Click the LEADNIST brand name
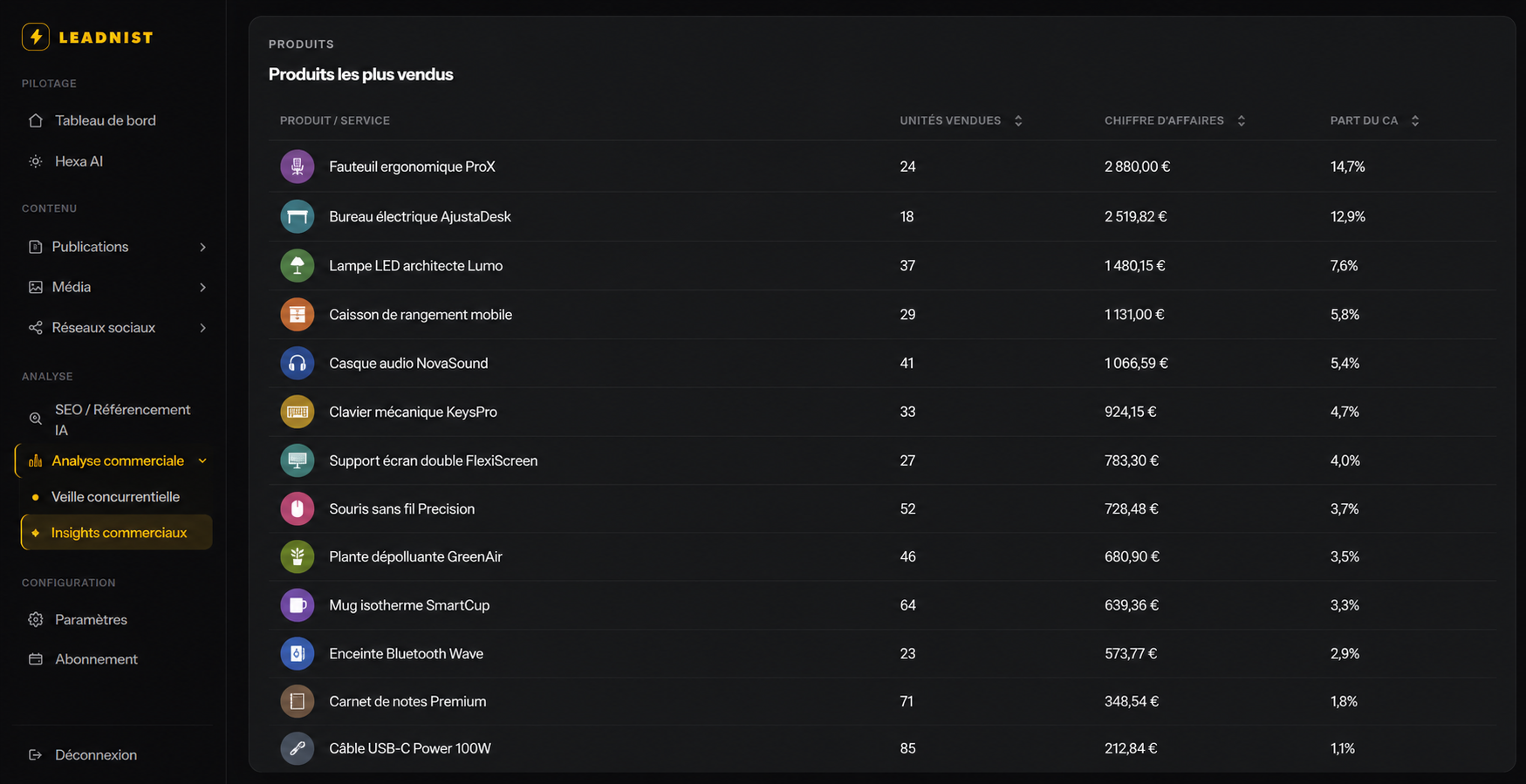 (x=106, y=37)
